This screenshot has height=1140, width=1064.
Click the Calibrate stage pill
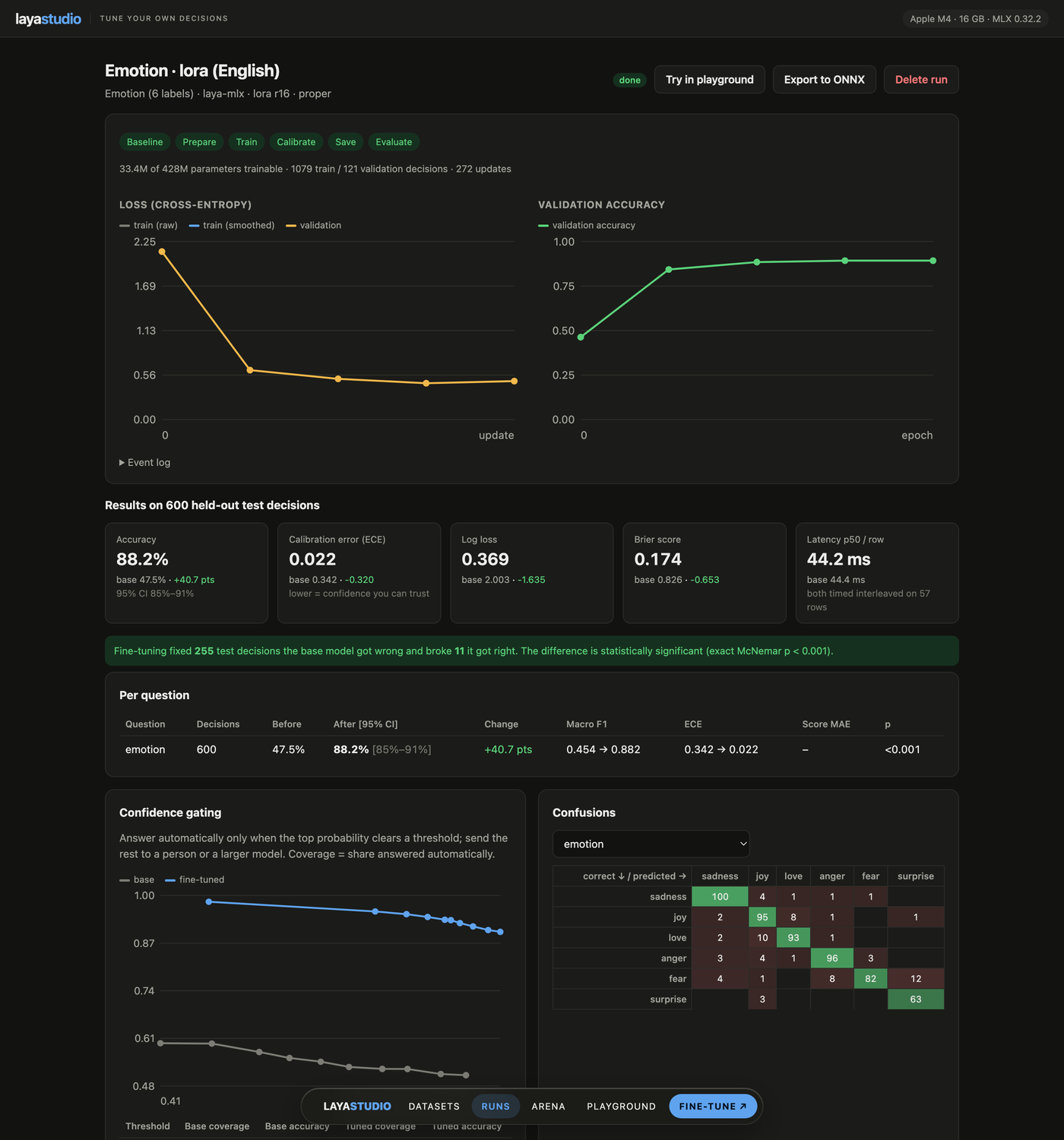[x=296, y=142]
